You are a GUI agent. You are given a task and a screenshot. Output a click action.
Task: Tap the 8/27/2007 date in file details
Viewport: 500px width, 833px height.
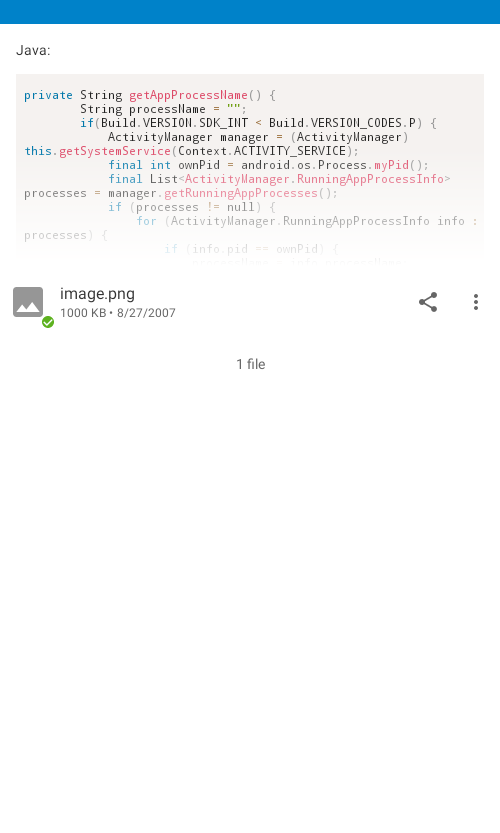click(x=146, y=313)
